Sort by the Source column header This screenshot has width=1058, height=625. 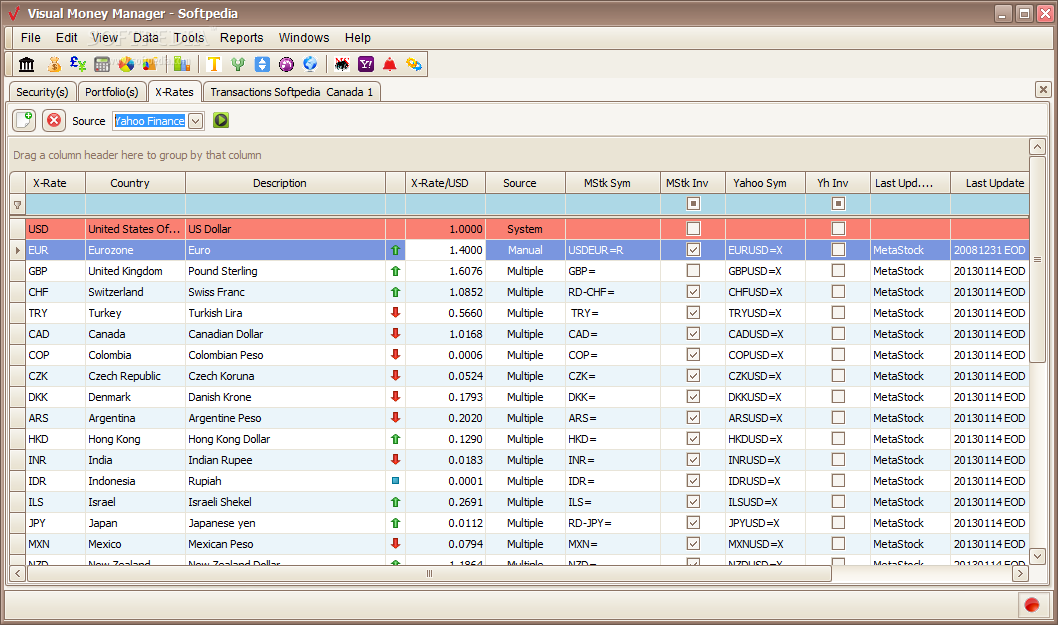[x=525, y=183]
